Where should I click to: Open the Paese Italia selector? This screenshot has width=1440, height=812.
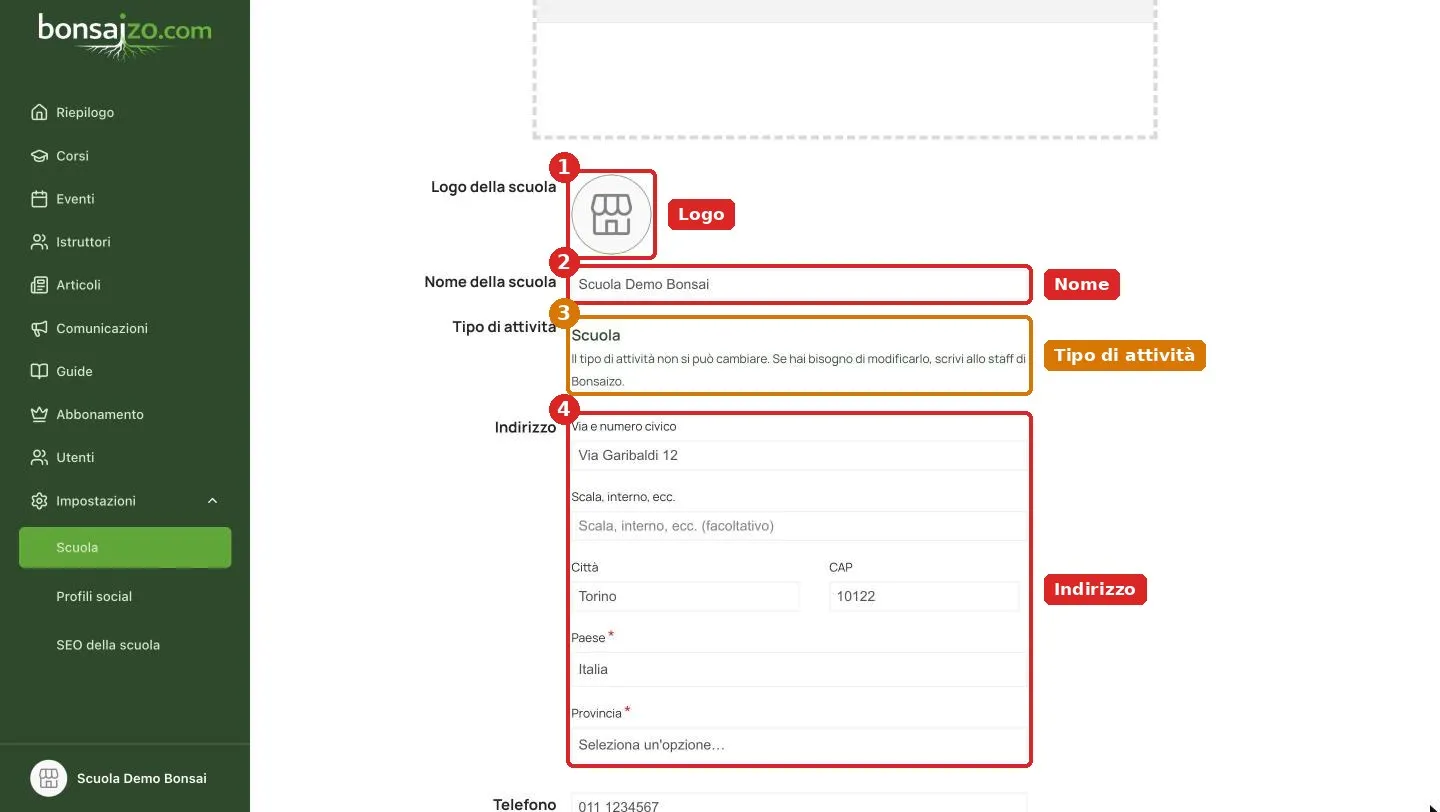coord(798,669)
